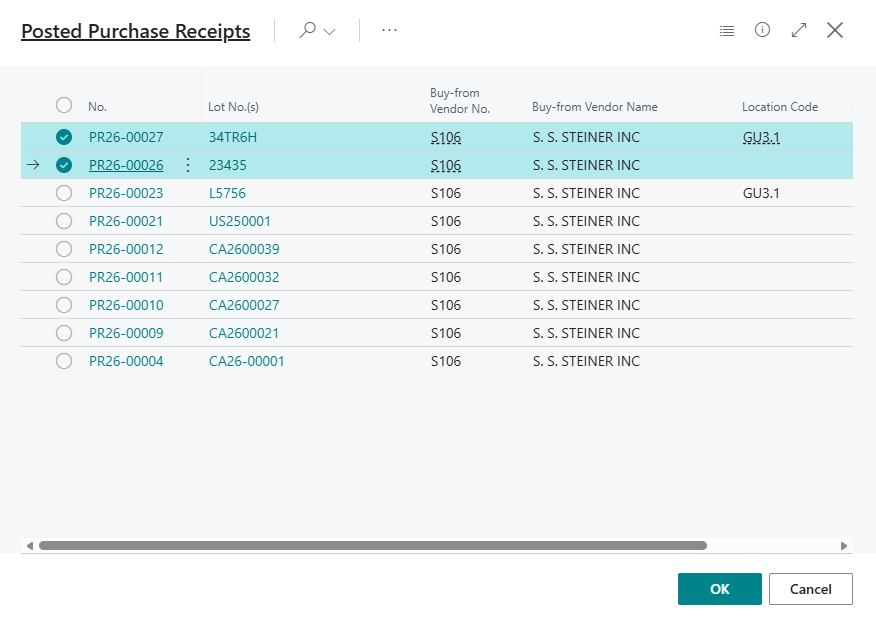The width and height of the screenshot is (876, 622).
Task: Select S106 cell in PR26-00004 row
Action: pyautogui.click(x=446, y=361)
